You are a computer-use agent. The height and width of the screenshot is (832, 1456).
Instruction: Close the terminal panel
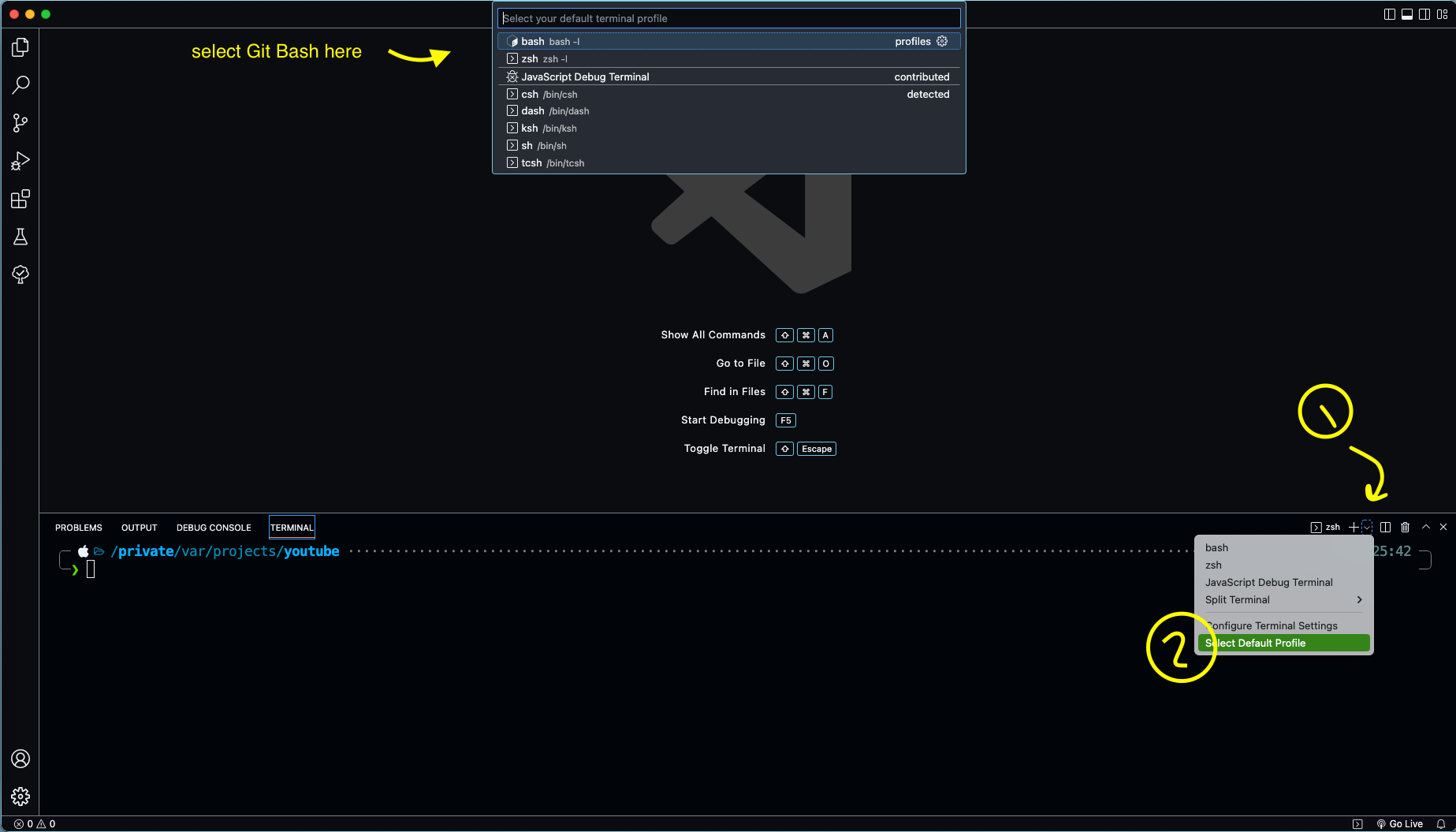[1443, 527]
